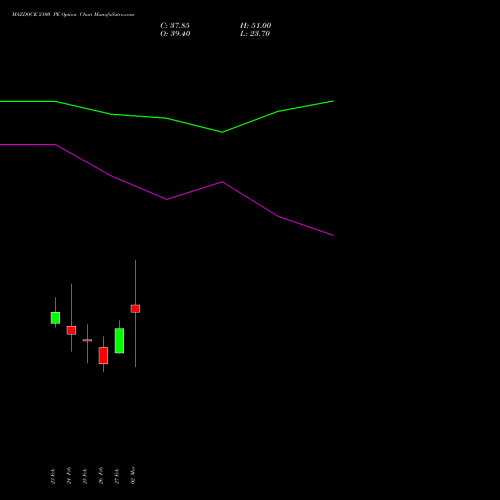Click the green indicator line
The width and height of the screenshot is (500, 500).
click(167, 118)
